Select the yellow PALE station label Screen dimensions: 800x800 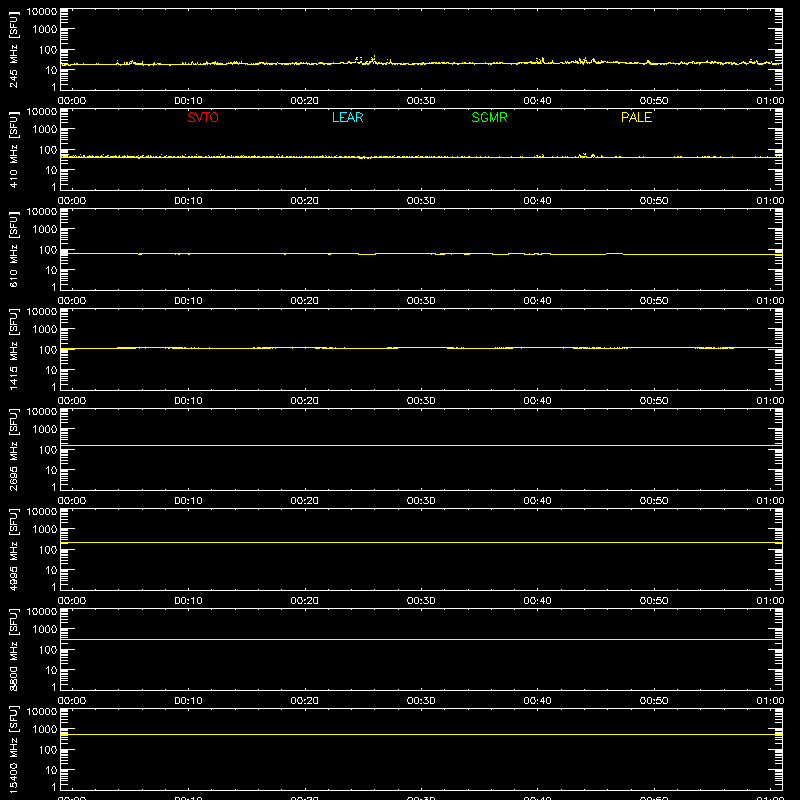(x=636, y=117)
